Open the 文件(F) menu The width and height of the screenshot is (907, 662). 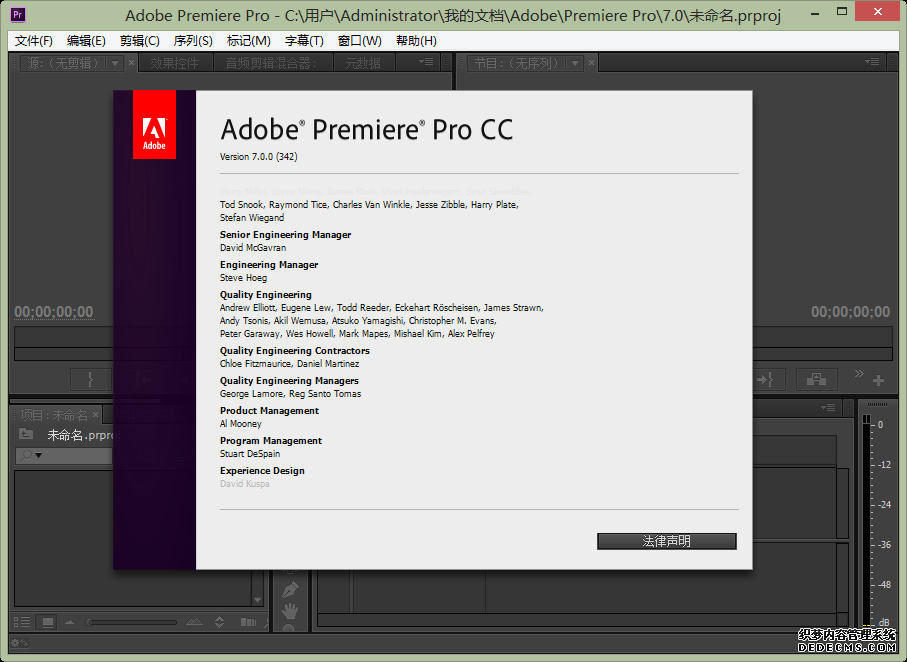(34, 41)
